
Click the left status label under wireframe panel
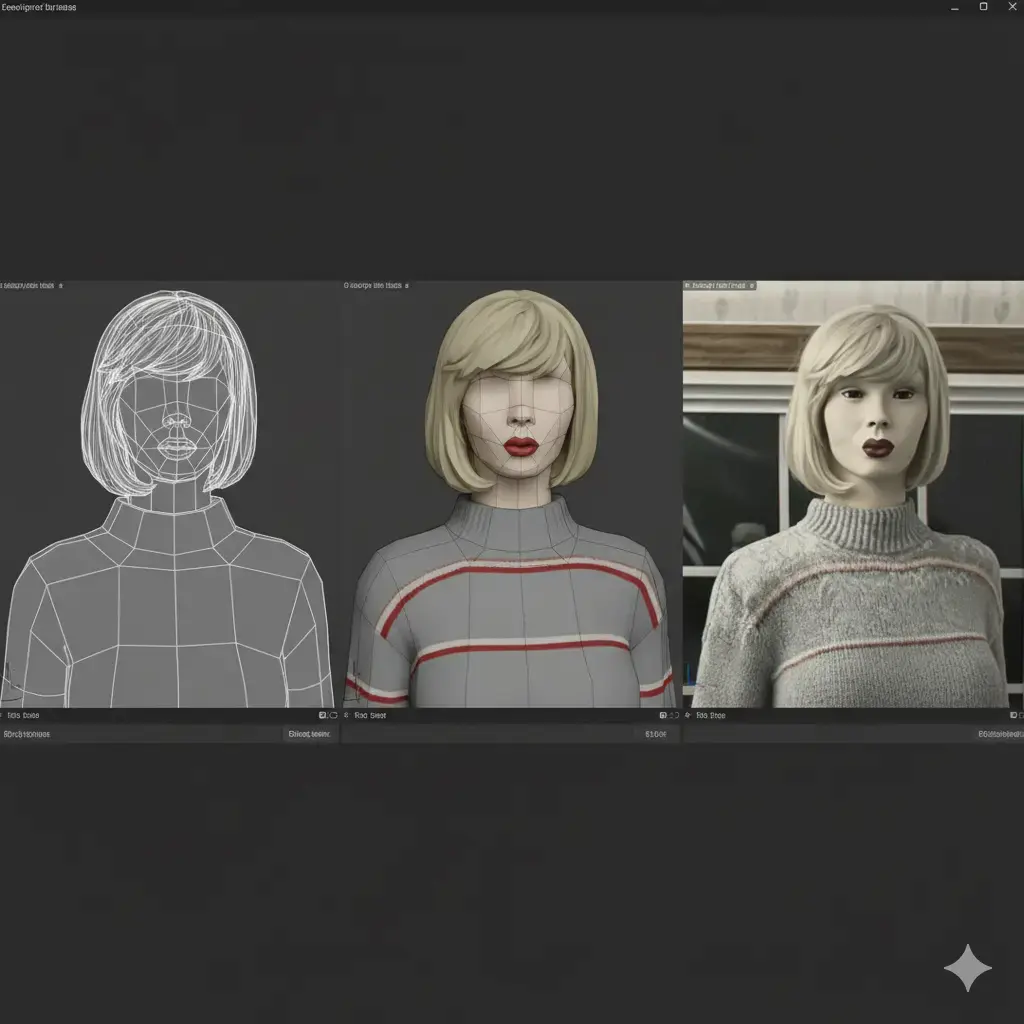(x=27, y=734)
